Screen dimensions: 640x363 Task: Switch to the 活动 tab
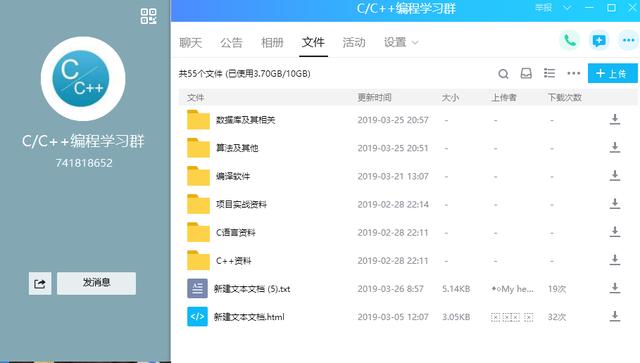pos(354,42)
